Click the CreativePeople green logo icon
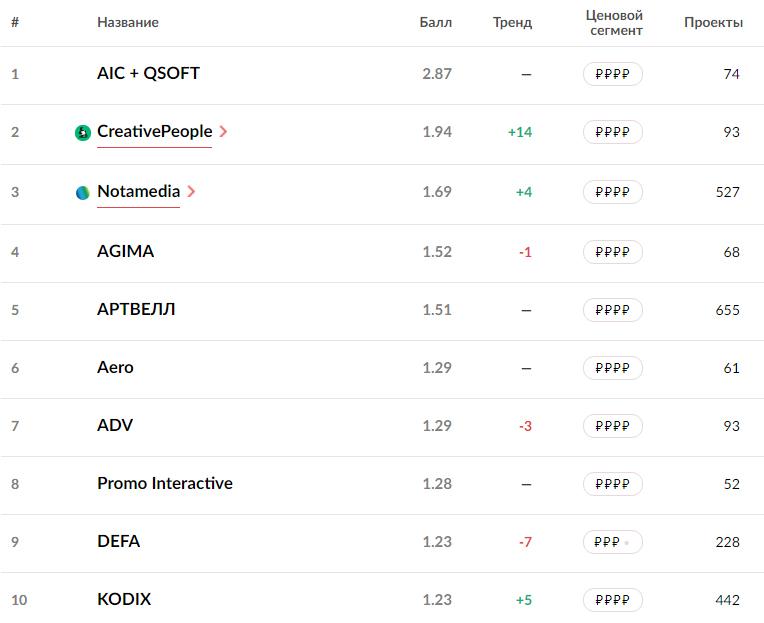Viewport: 764px width, 623px height. [83, 133]
